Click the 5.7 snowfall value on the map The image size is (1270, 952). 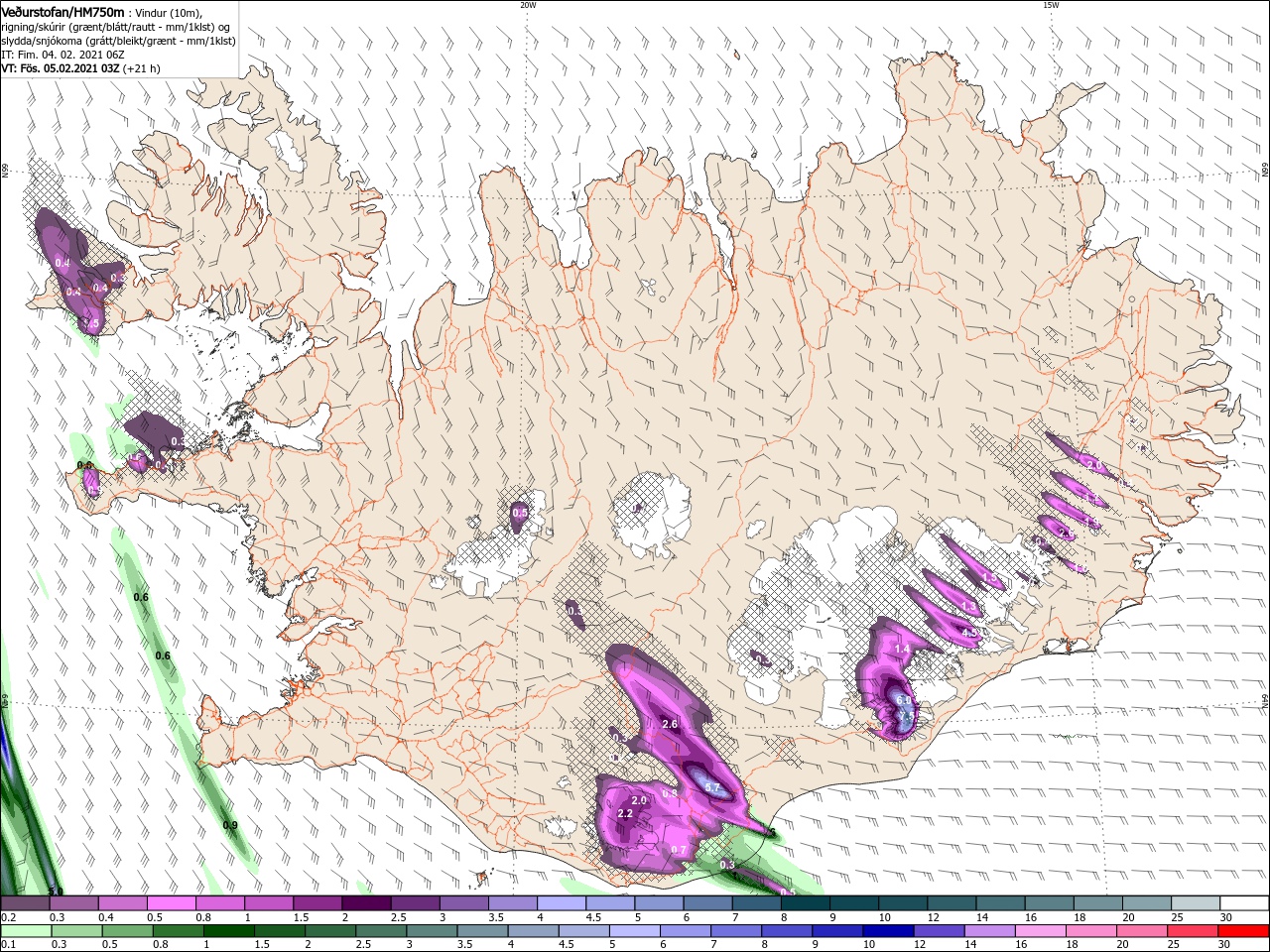tap(711, 787)
